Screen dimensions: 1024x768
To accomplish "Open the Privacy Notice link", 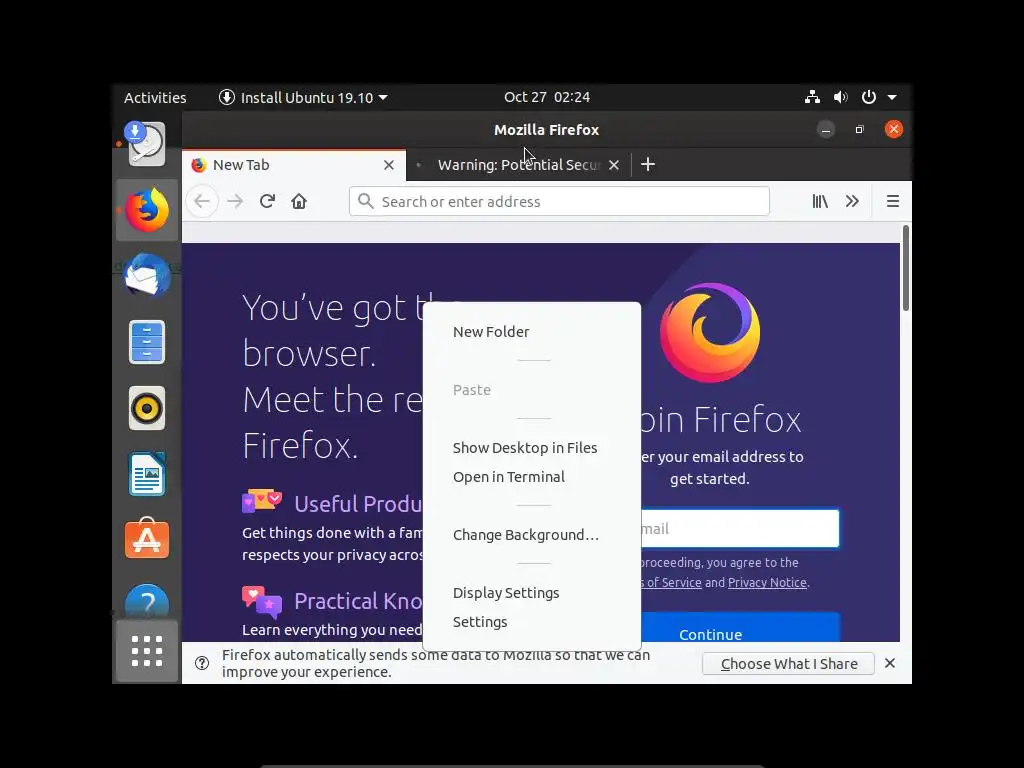I will pos(767,583).
